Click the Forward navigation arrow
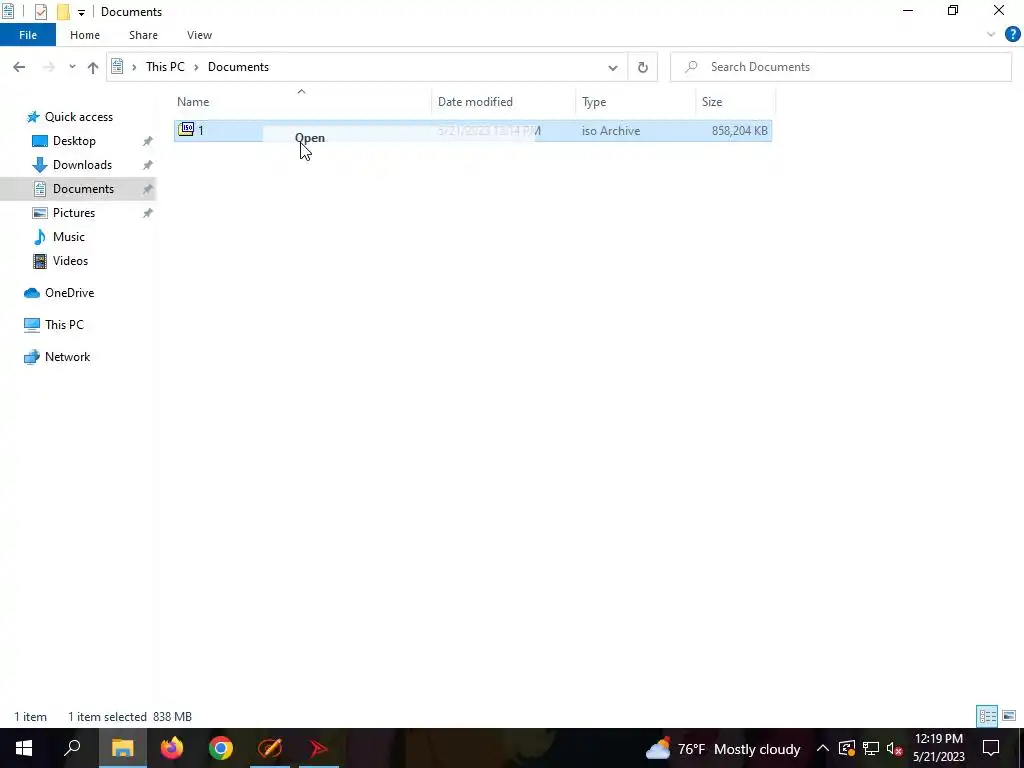1024x768 pixels. click(x=48, y=67)
